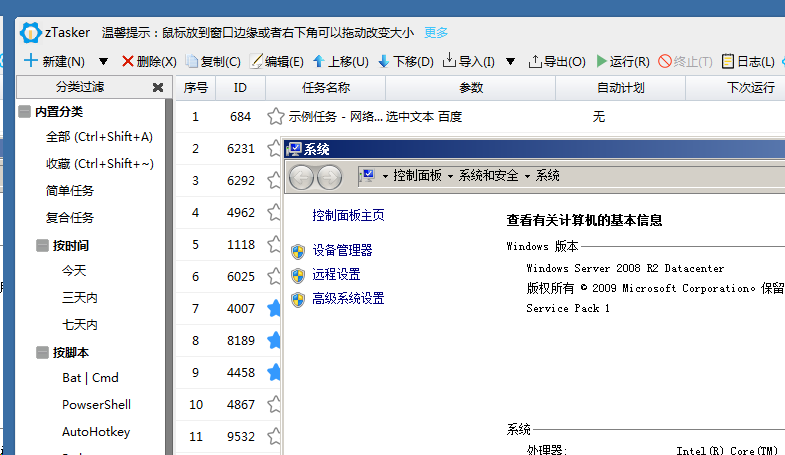Stop the task with 终止(T)
This screenshot has height=455, width=785.
pos(685,61)
